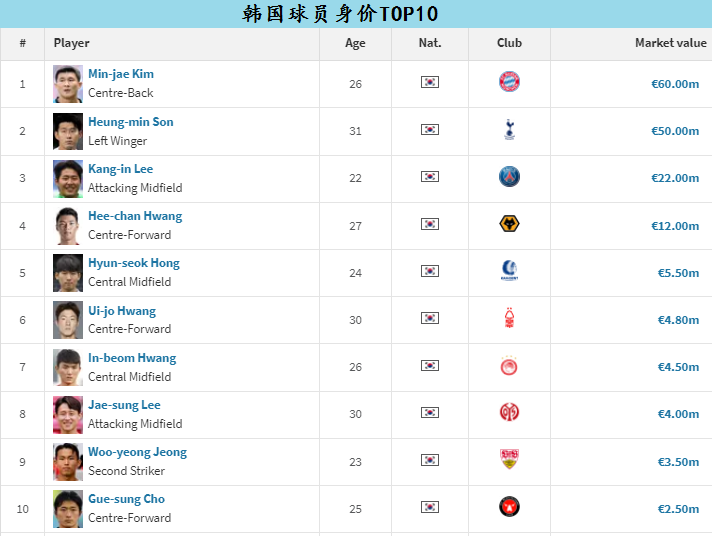Select Woo-yeong Jeong name link
Image resolution: width=712 pixels, height=536 pixels.
(137, 452)
